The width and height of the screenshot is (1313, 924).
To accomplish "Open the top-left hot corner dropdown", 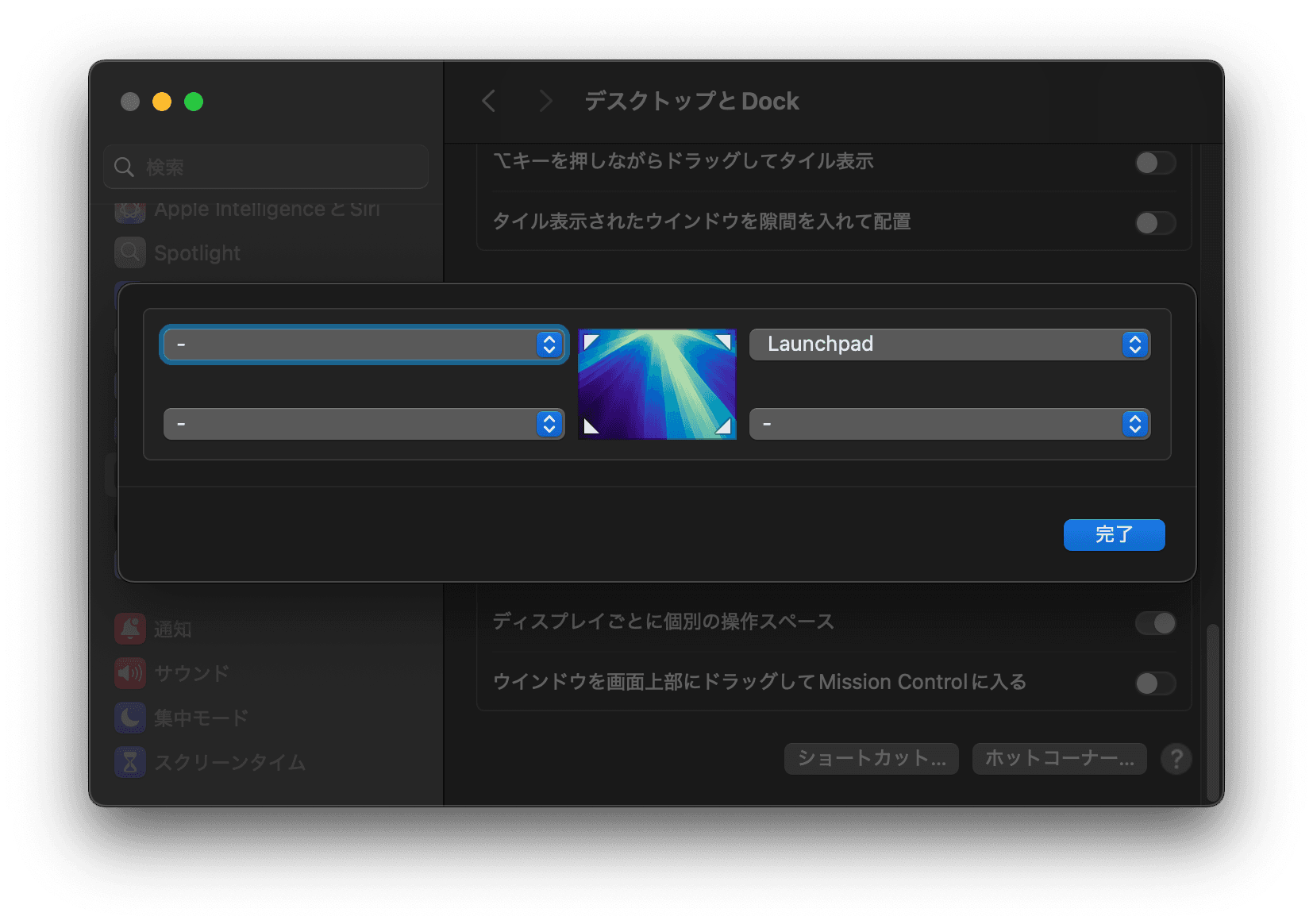I will coord(364,345).
